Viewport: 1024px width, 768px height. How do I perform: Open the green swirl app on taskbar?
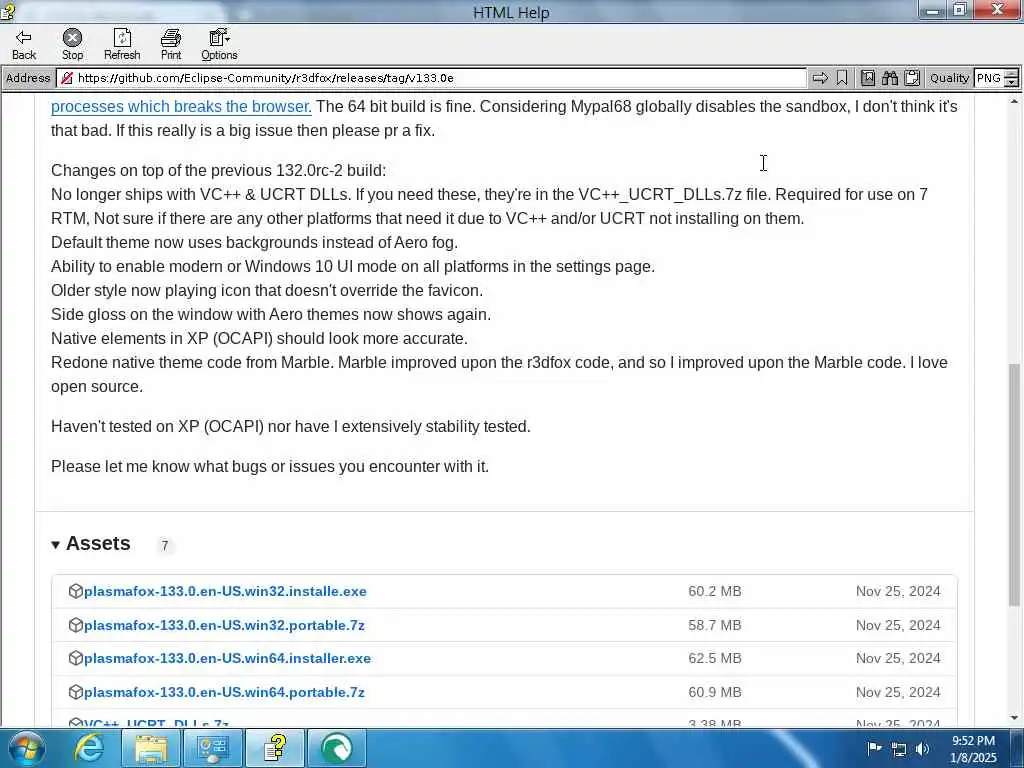[x=336, y=748]
